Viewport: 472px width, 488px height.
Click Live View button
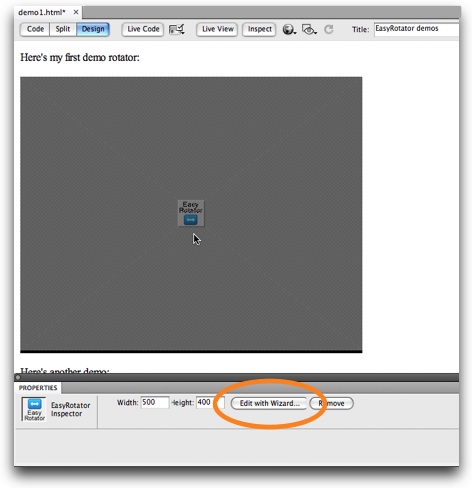click(217, 29)
